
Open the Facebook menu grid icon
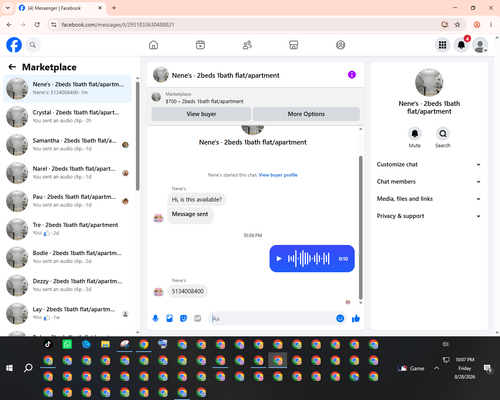[442, 45]
